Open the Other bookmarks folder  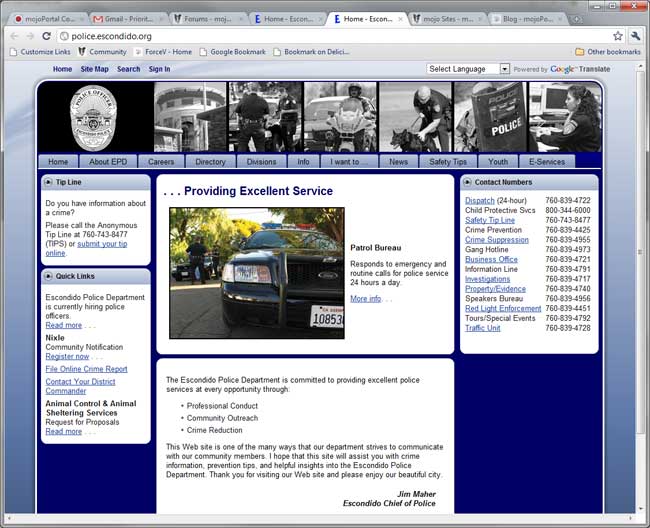point(607,52)
